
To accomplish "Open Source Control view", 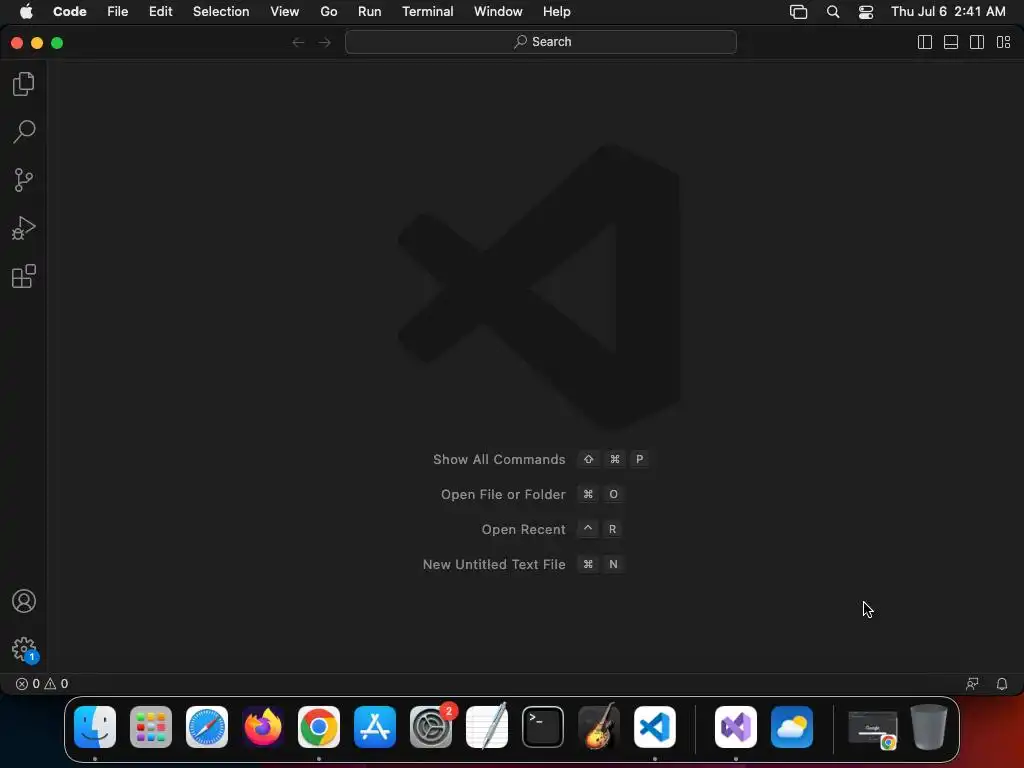I will 24,180.
